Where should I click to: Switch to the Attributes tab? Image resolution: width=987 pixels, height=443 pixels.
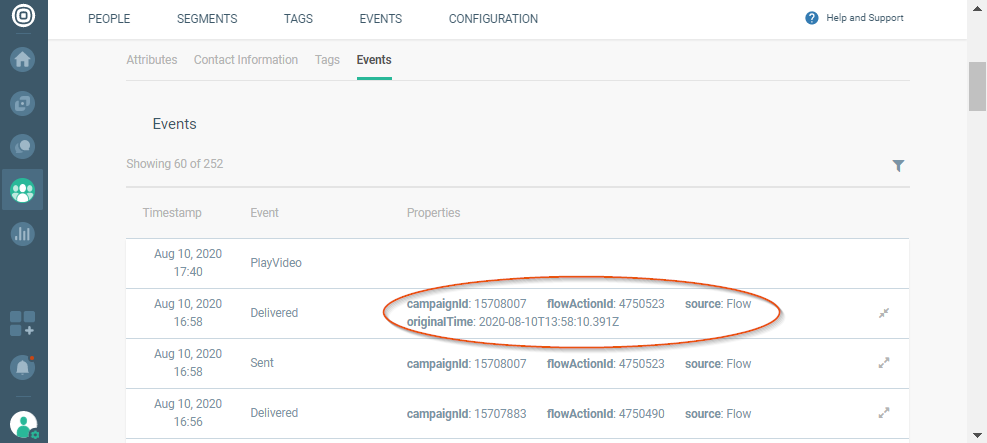(152, 60)
